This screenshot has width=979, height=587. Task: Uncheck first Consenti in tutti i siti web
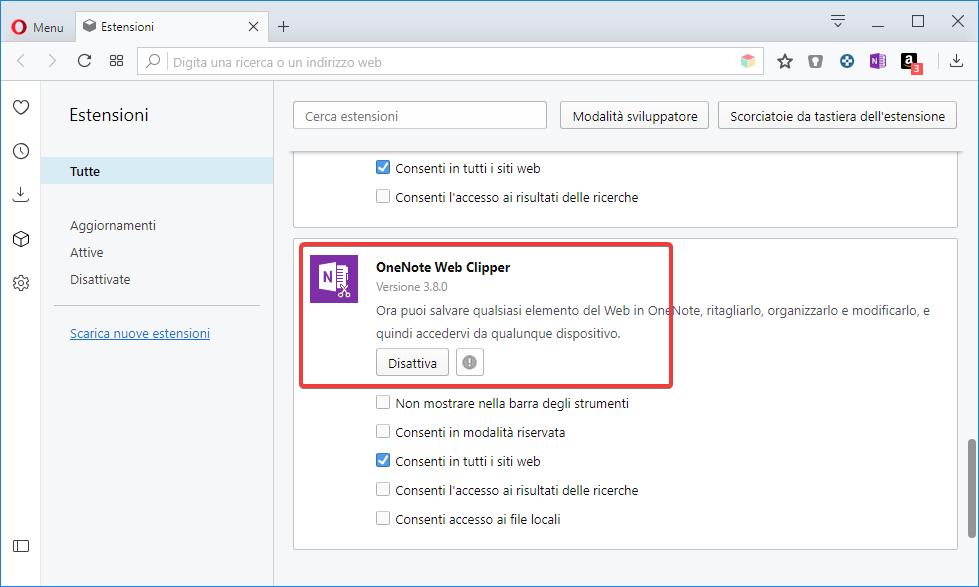tap(383, 167)
